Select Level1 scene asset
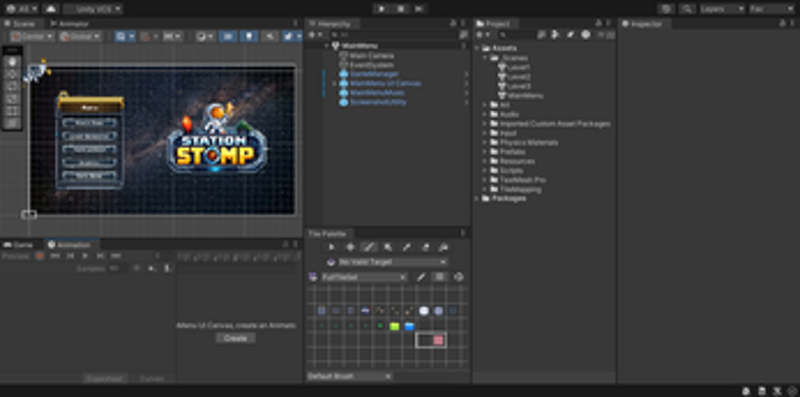 click(514, 67)
